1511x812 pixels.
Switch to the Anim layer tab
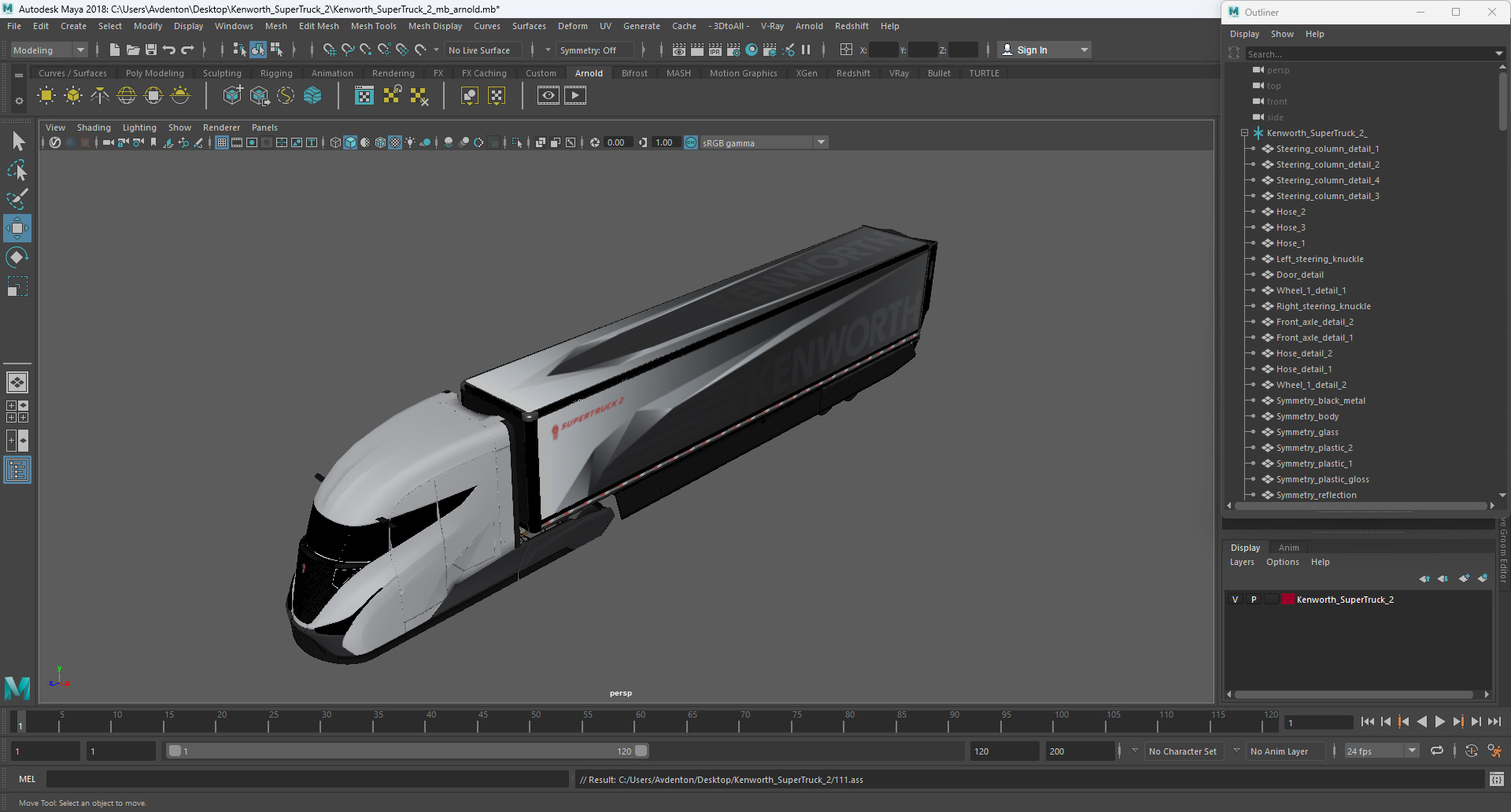click(1288, 548)
